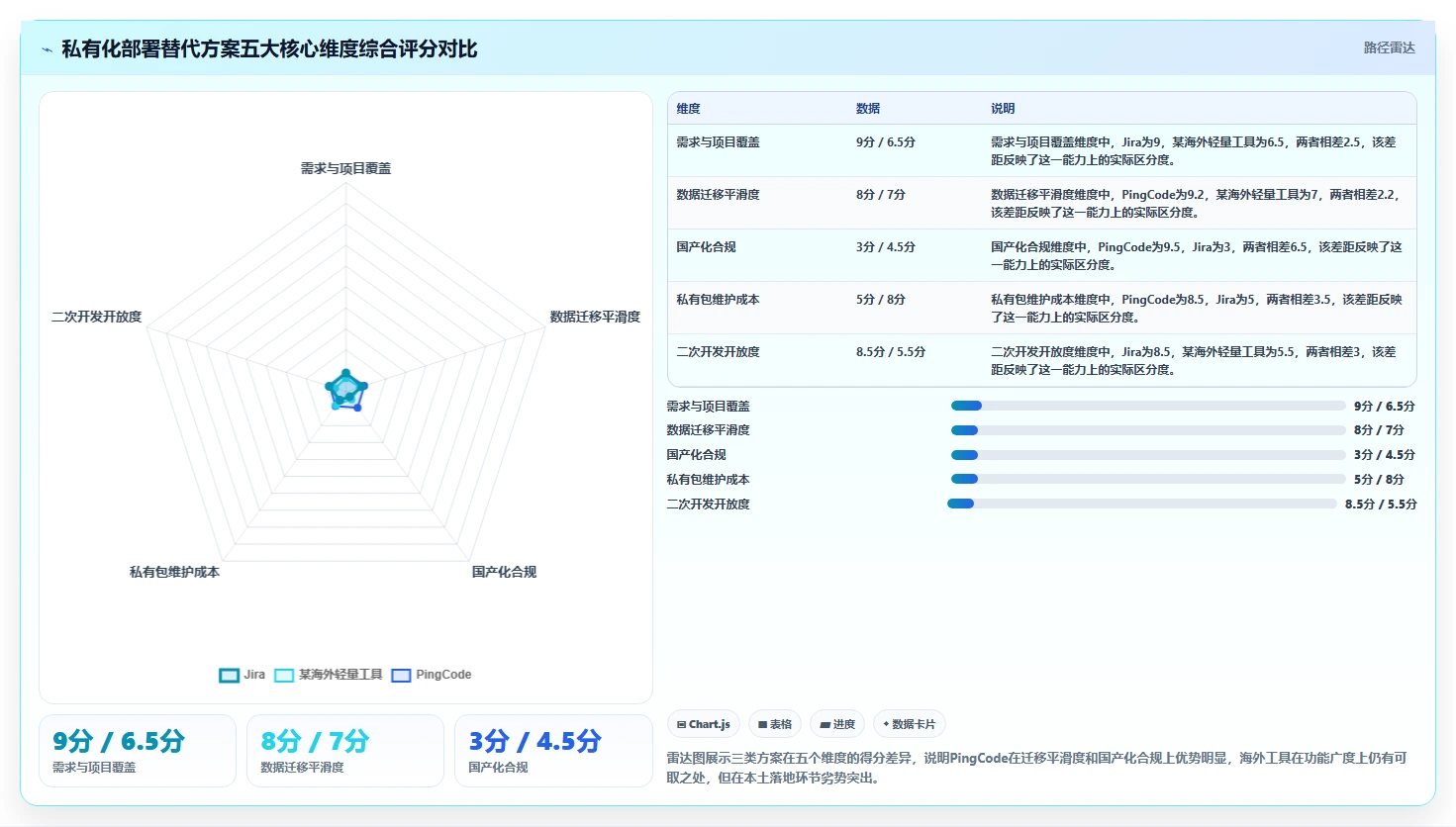The width and height of the screenshot is (1456, 827).
Task: Open the 3分 / 4.5分 data card
Action: pyautogui.click(x=553, y=751)
